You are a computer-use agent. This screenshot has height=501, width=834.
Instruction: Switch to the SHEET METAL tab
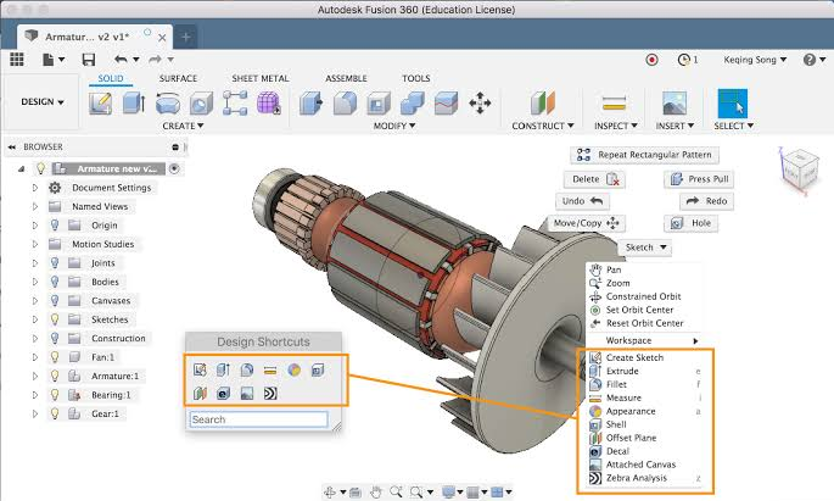click(x=260, y=78)
